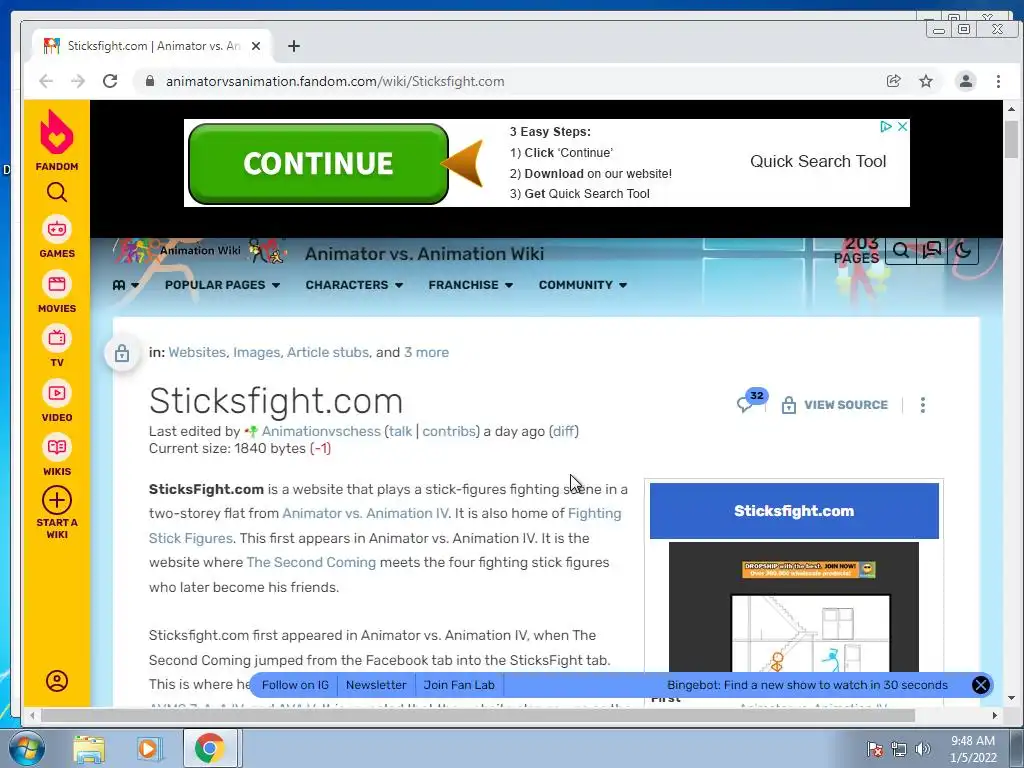Expand the Popular Pages dropdown
Viewport: 1024px width, 768px height.
click(223, 285)
